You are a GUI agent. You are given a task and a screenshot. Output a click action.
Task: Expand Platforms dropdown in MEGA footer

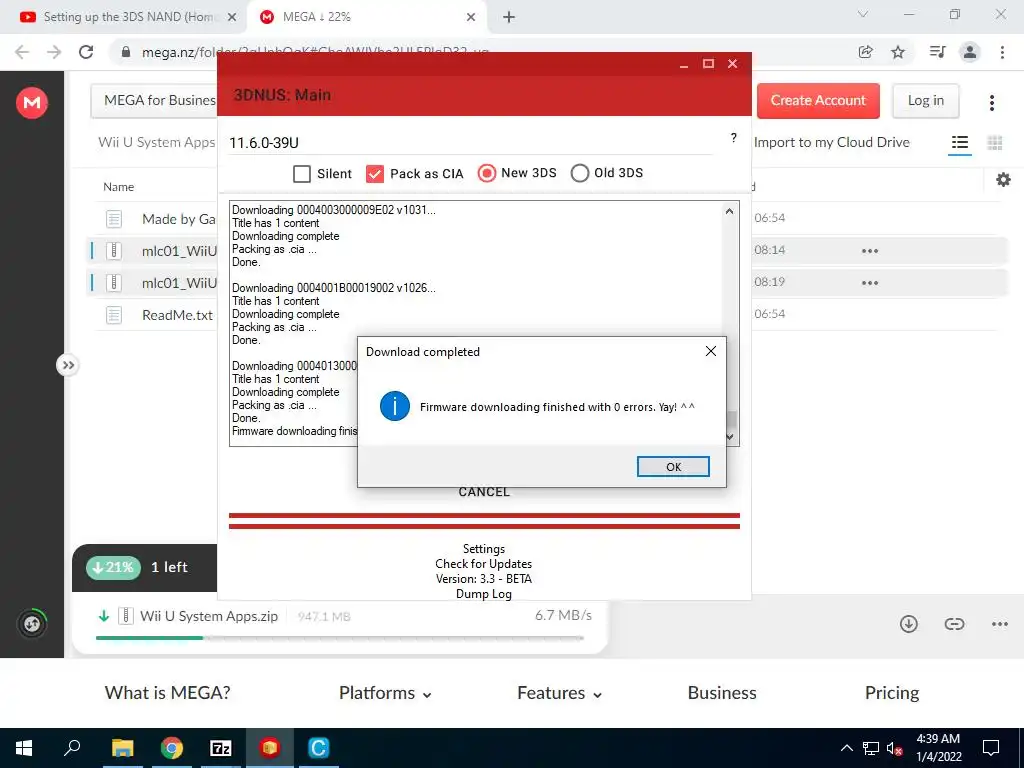point(385,693)
